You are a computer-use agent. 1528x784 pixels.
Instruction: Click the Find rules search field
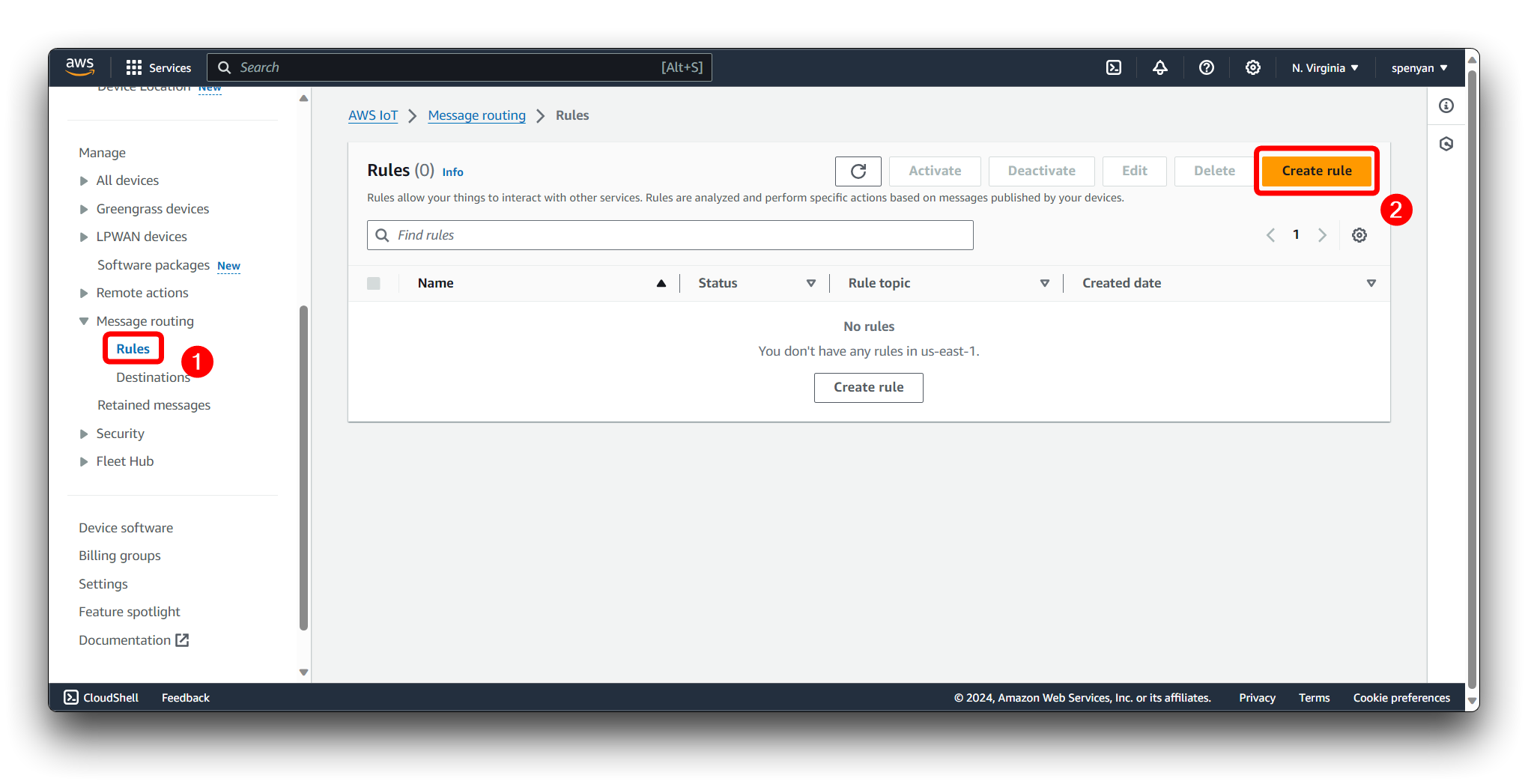(x=670, y=235)
